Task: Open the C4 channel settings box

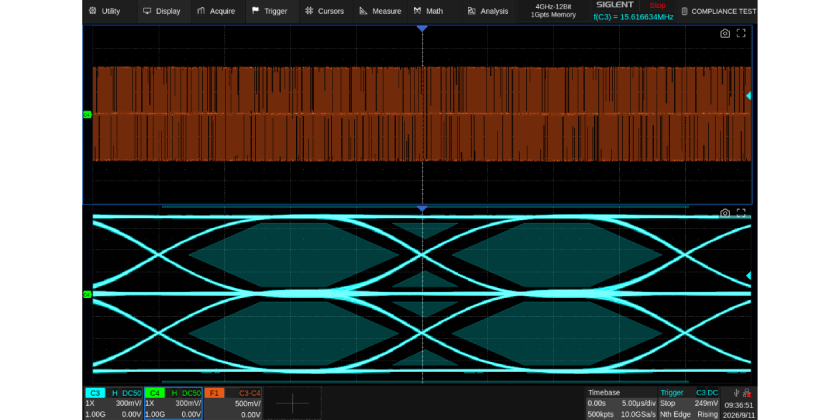Action: click(x=173, y=403)
